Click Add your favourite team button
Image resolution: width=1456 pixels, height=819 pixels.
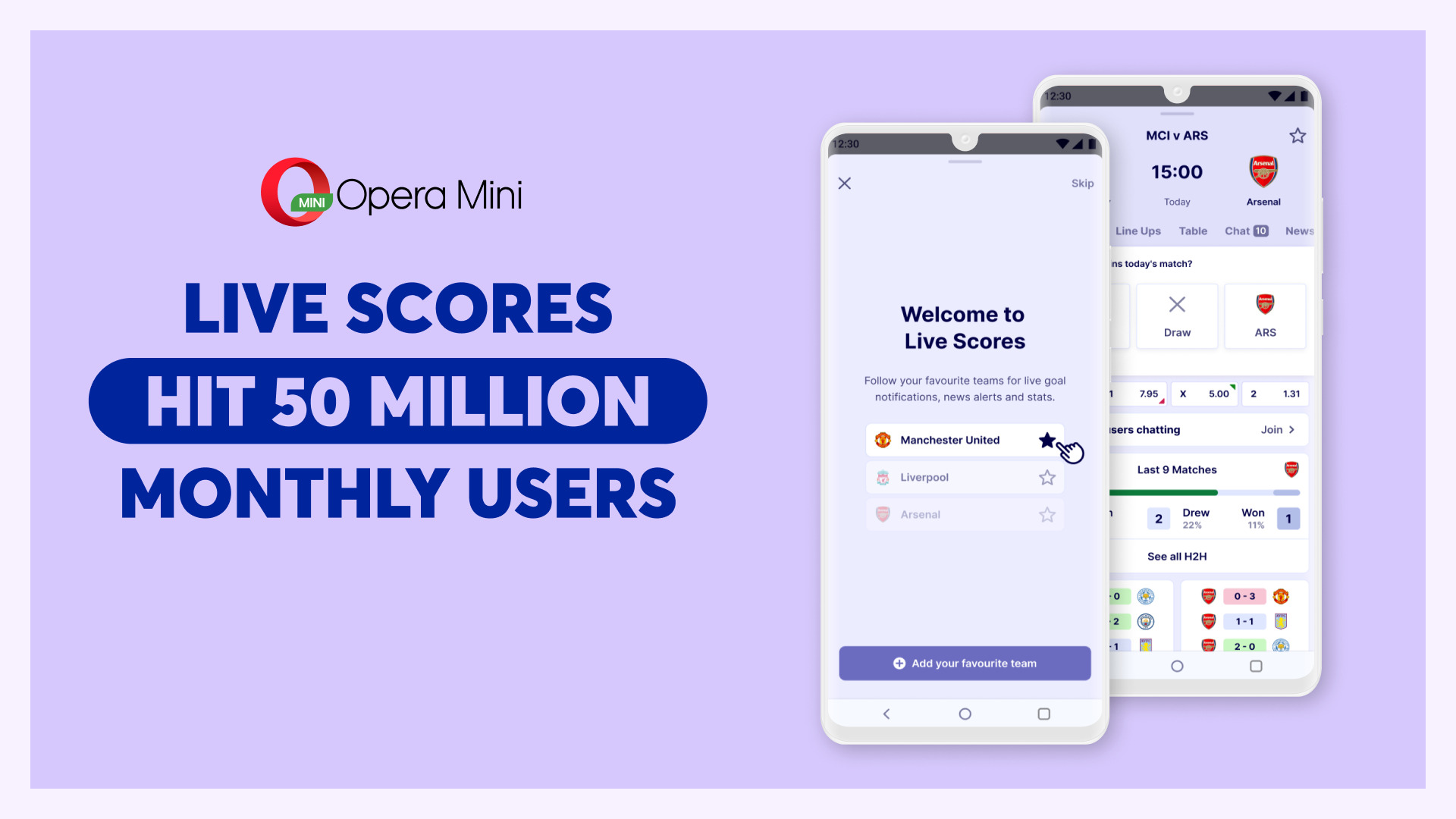[964, 662]
